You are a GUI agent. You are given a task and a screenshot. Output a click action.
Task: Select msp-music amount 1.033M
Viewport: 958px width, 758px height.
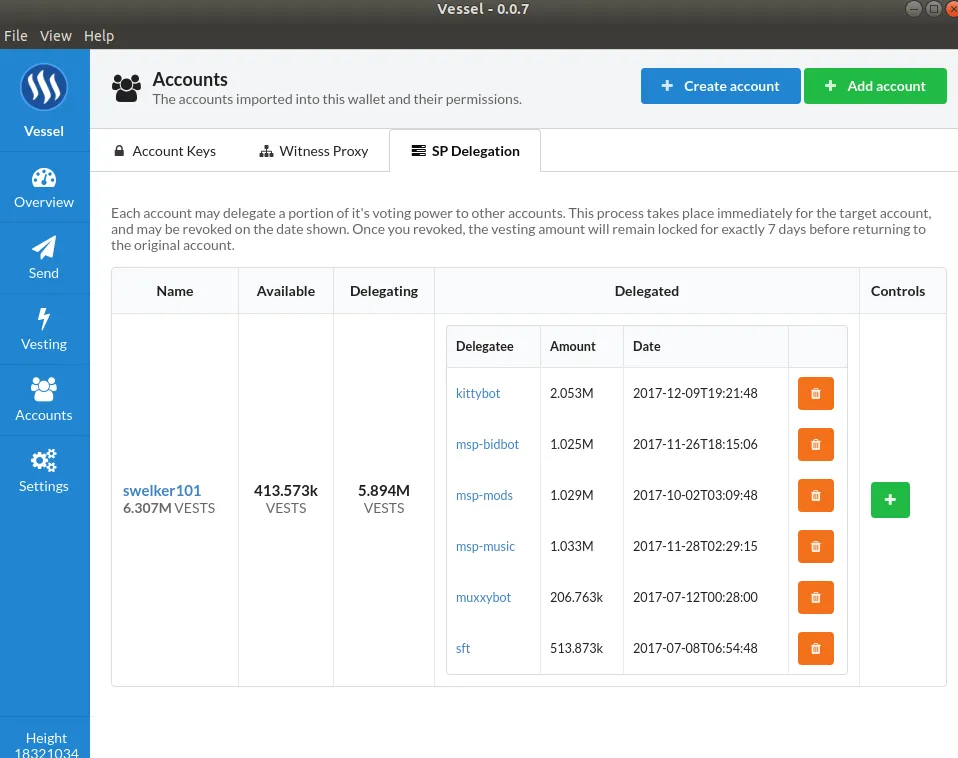(571, 547)
